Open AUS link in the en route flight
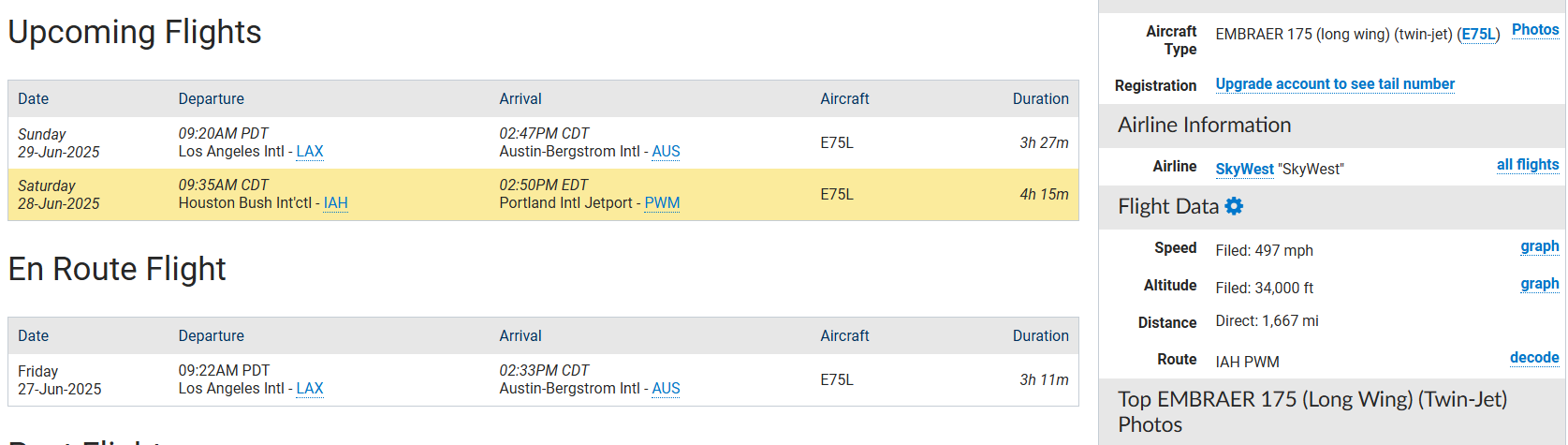This screenshot has width=1568, height=445. [666, 389]
